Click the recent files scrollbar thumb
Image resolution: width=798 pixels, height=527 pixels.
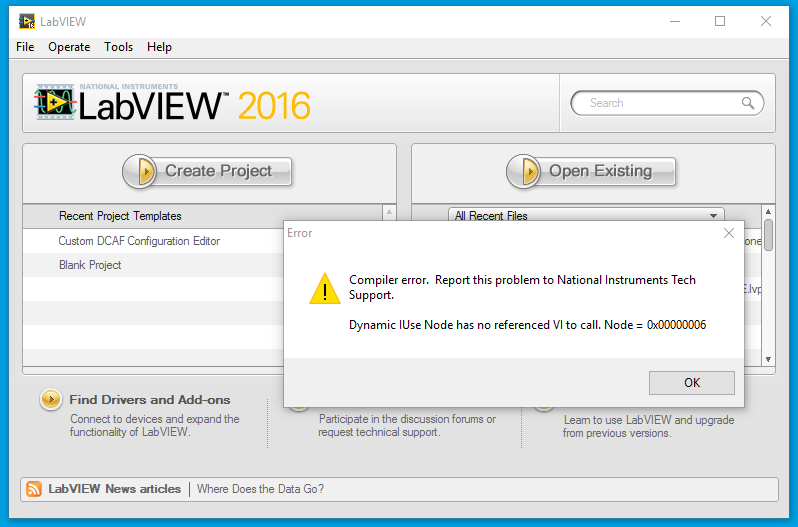click(768, 235)
